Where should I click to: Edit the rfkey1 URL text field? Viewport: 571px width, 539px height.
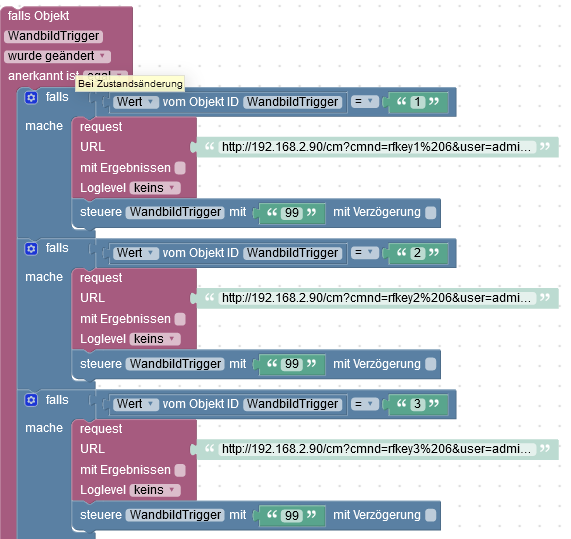(x=377, y=147)
